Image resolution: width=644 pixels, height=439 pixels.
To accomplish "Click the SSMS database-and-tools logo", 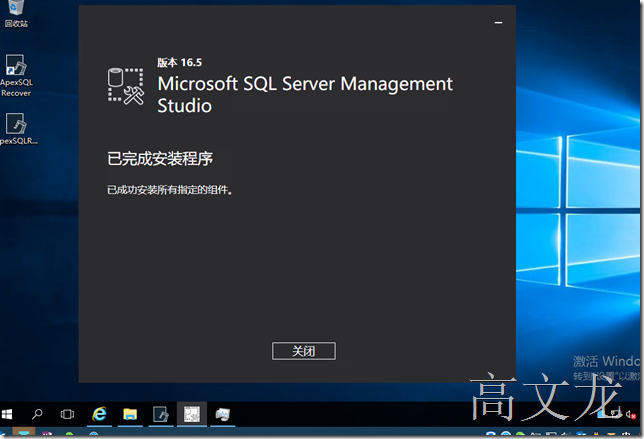I will click(126, 86).
